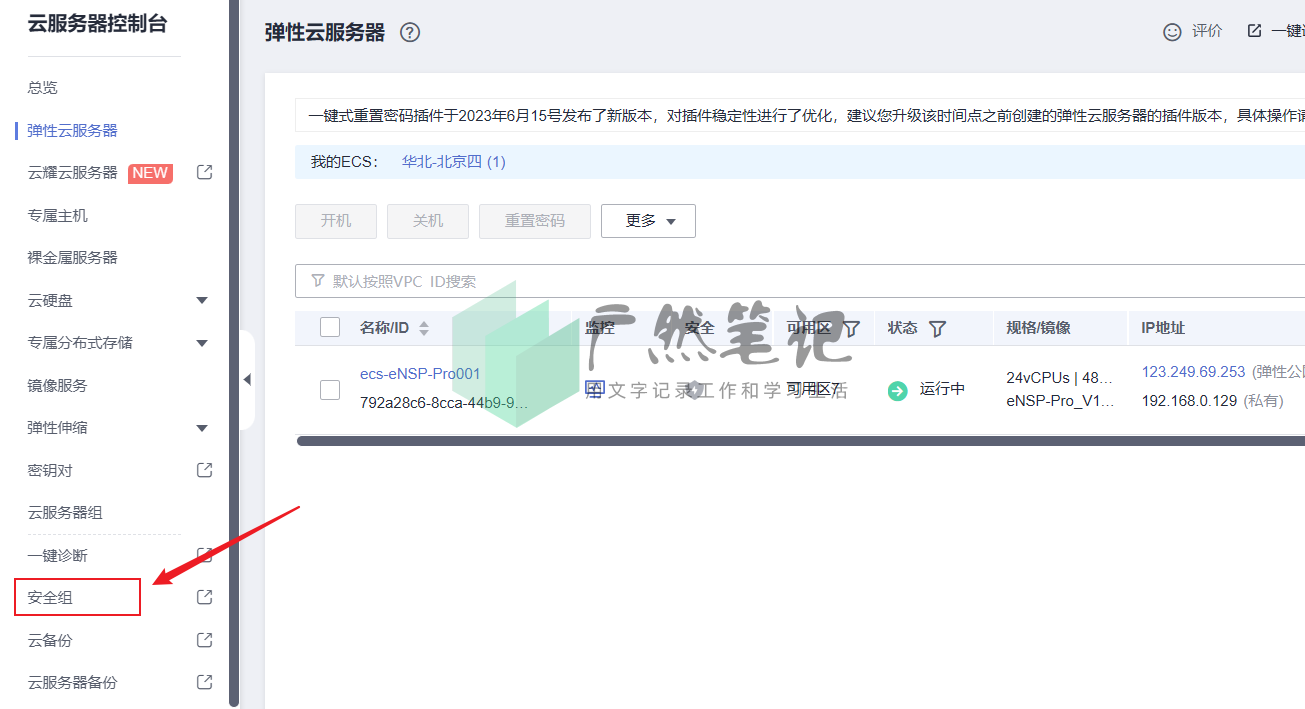This screenshot has width=1305, height=709.
Task: Click the 评价 link
Action: click(1207, 31)
